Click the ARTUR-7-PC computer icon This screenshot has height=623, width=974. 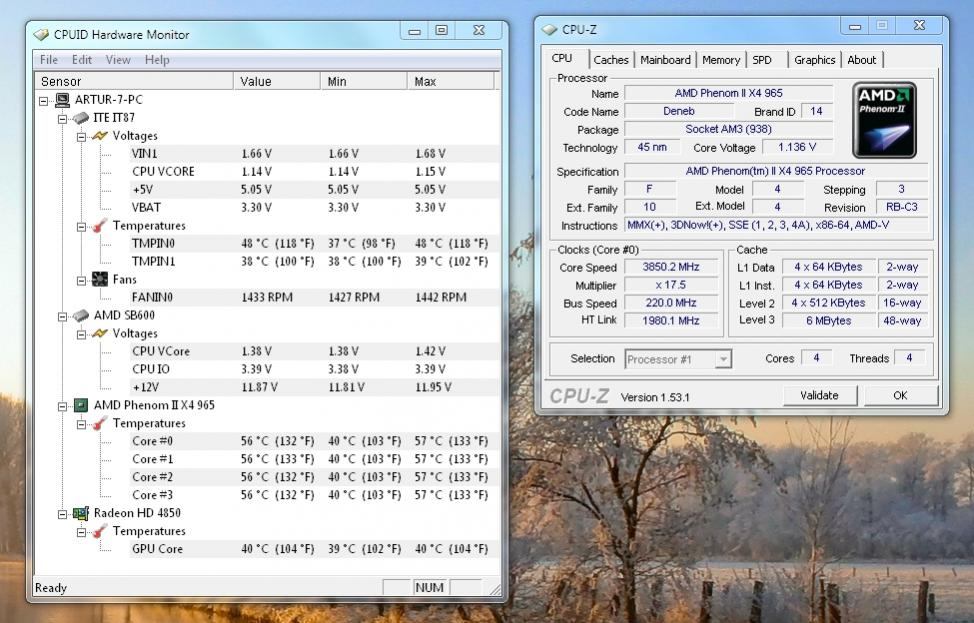[63, 99]
